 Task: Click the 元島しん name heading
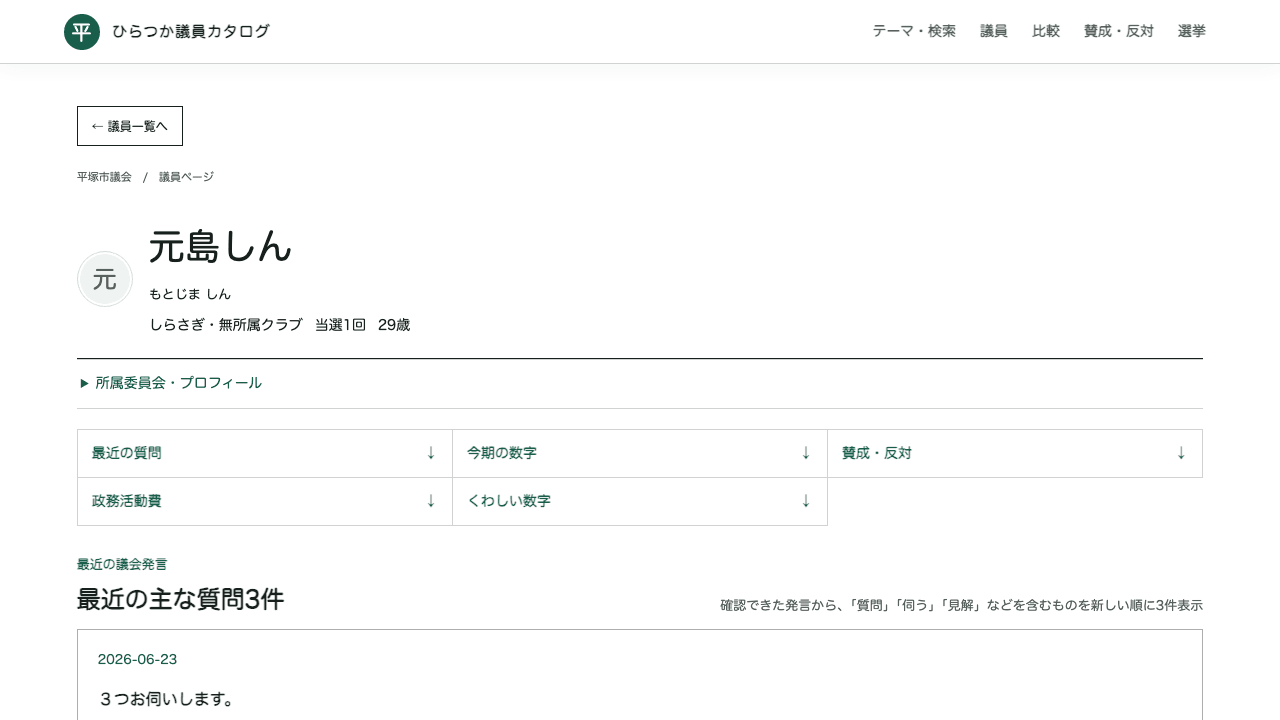[220, 246]
